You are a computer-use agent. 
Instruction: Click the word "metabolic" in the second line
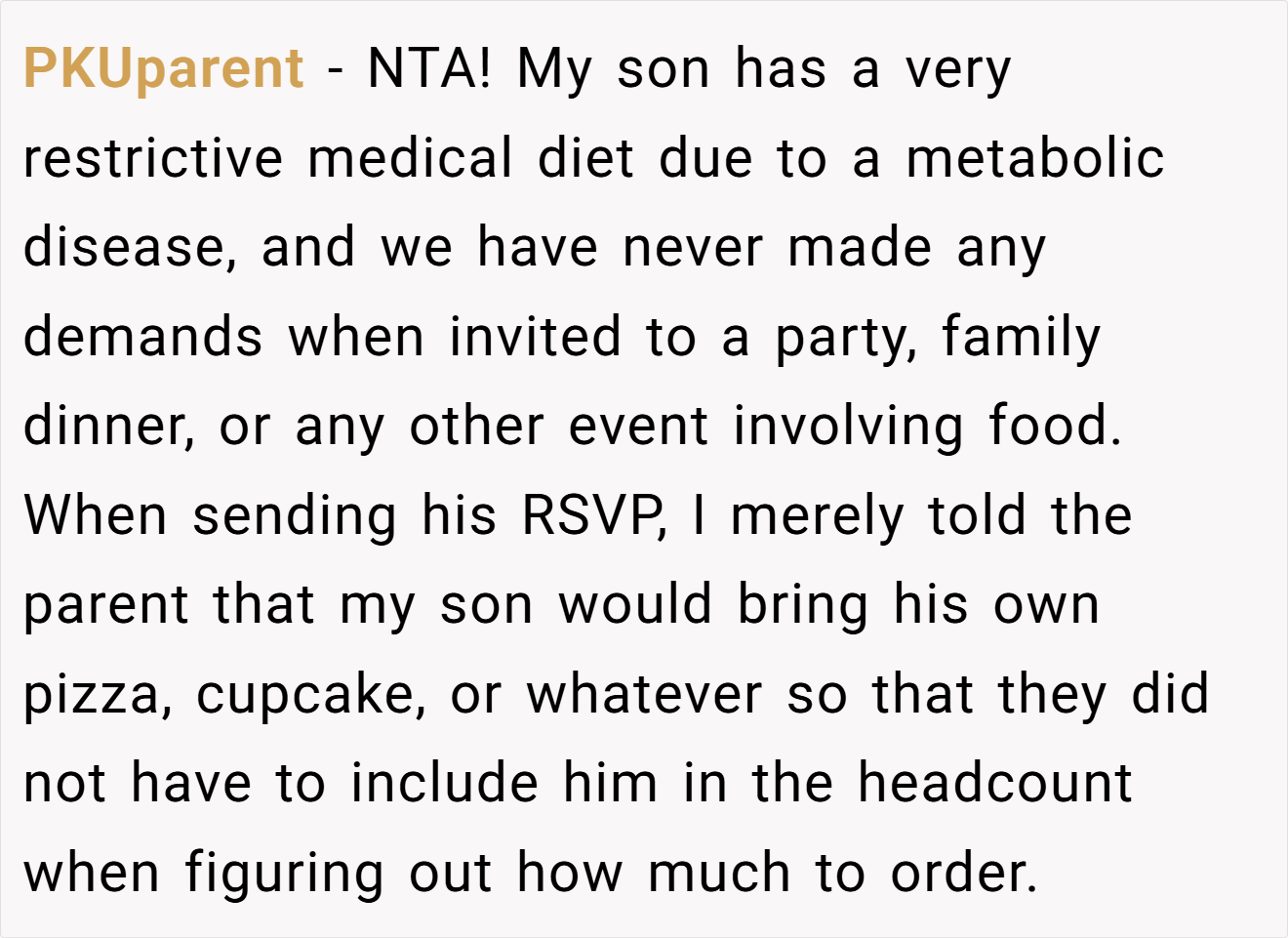coord(1035,158)
